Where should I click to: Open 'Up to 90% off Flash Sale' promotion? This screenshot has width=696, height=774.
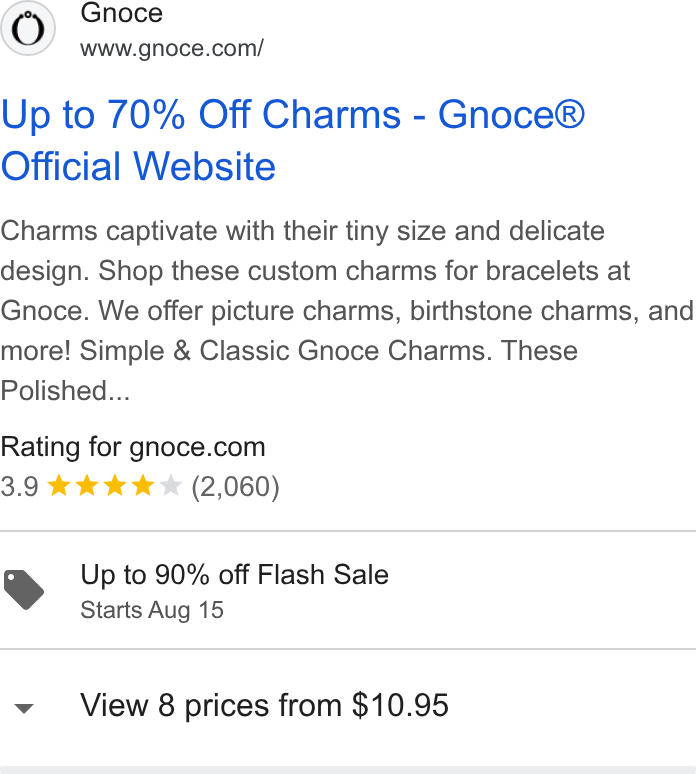[x=234, y=575]
